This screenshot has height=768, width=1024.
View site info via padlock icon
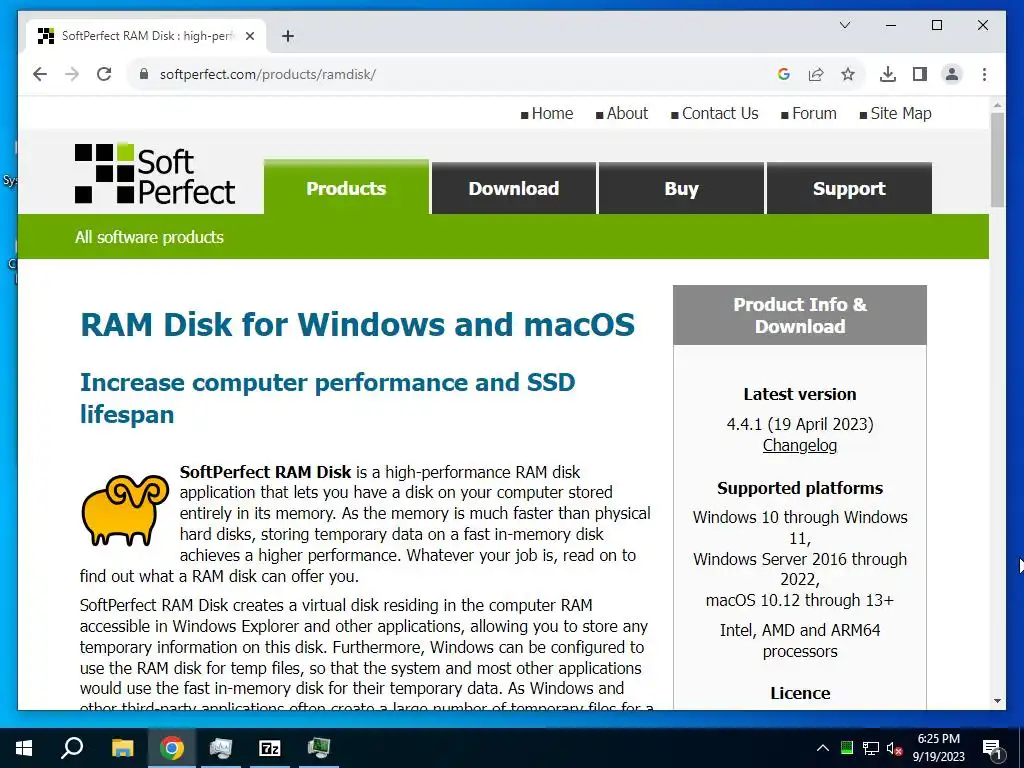(144, 74)
